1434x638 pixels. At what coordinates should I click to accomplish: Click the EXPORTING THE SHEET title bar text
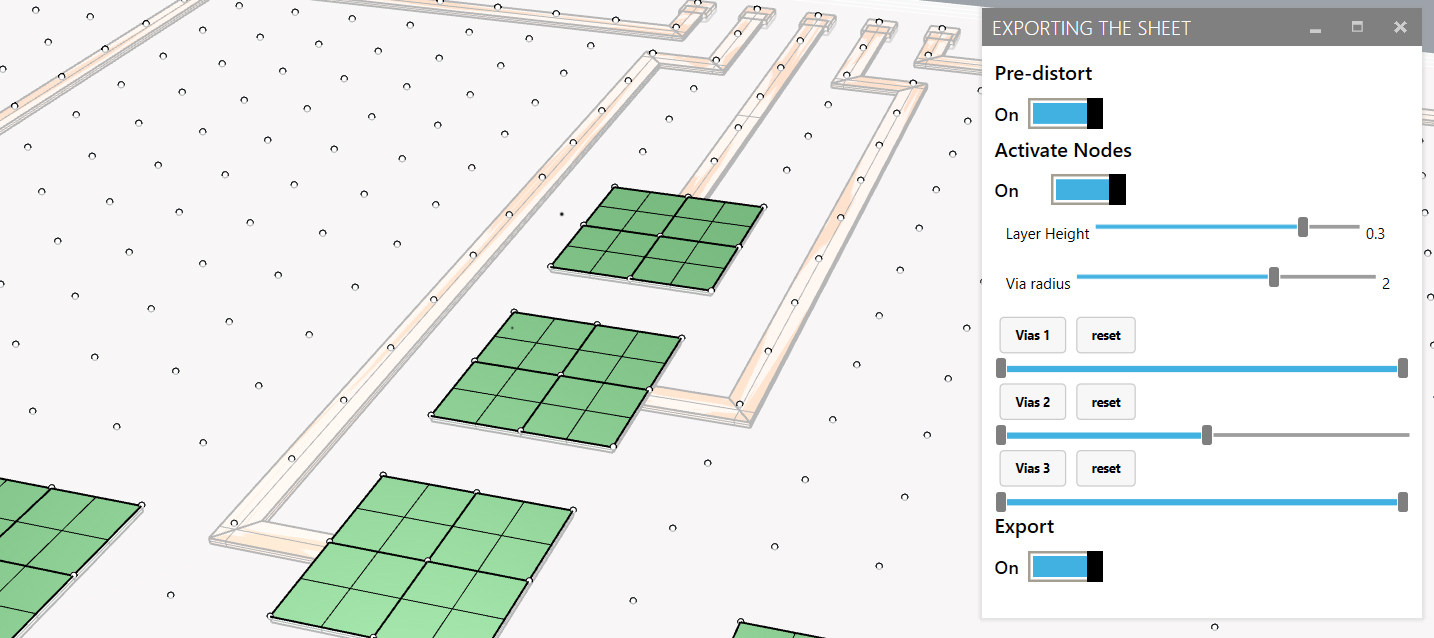1091,28
